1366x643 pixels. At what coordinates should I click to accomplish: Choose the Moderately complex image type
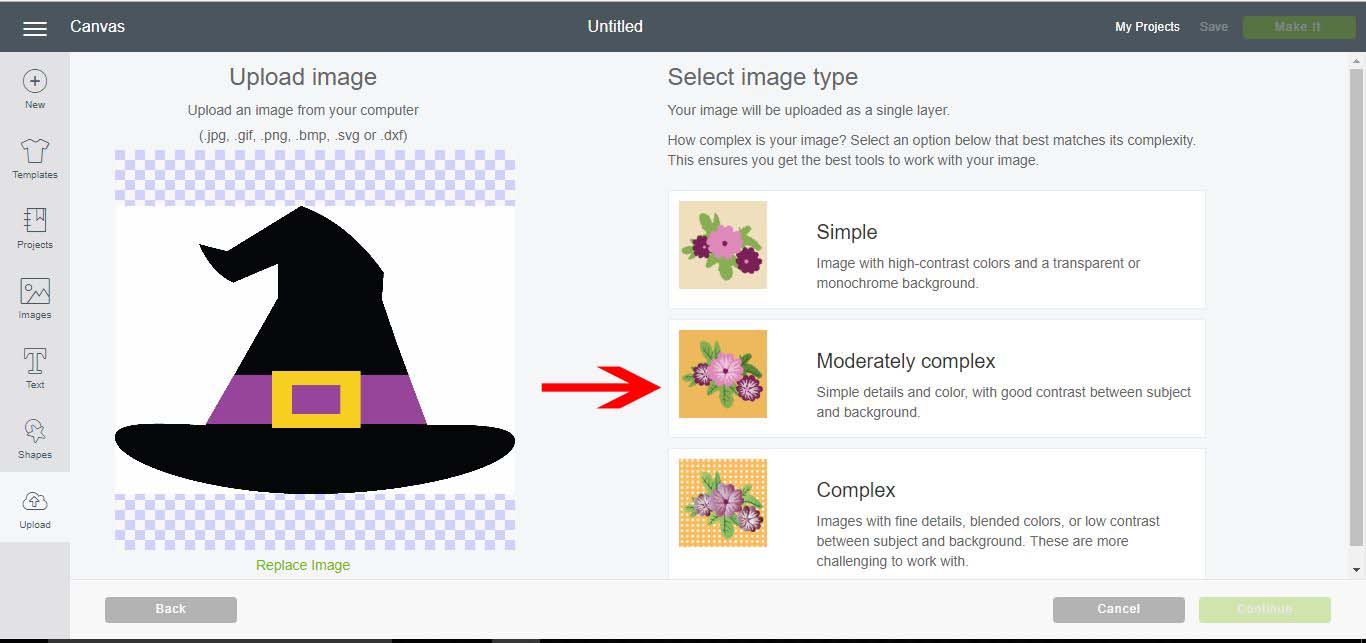936,377
